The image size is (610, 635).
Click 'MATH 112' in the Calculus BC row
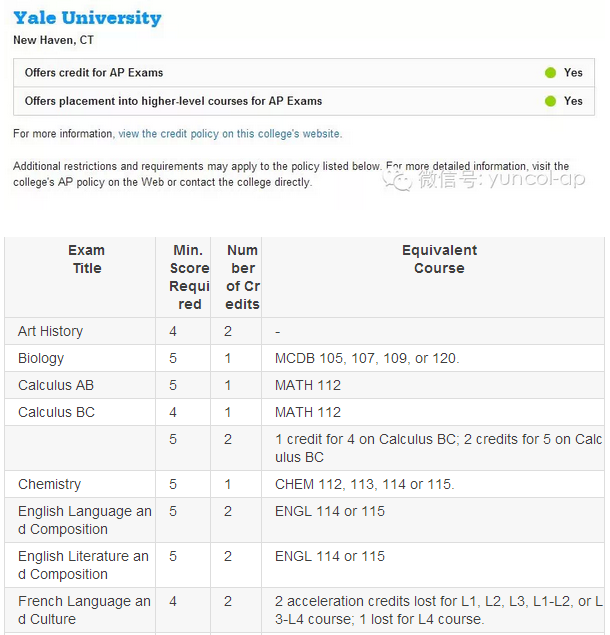(308, 412)
